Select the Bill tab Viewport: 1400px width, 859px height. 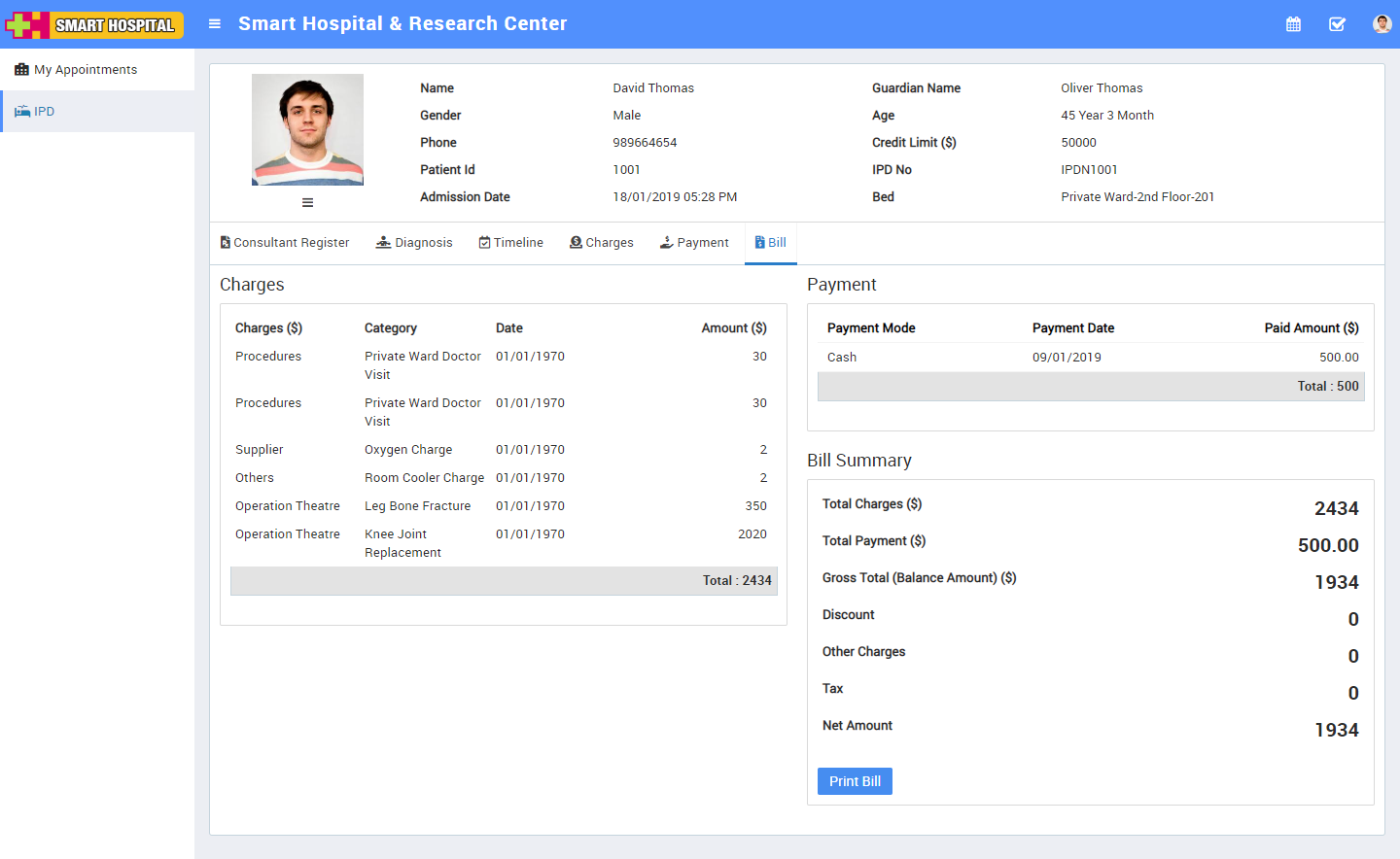pyautogui.click(x=771, y=243)
